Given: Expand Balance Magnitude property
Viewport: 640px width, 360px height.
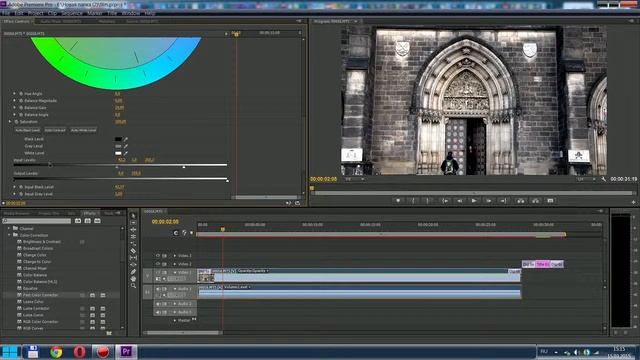Looking at the screenshot, I should pyautogui.click(x=15, y=100).
